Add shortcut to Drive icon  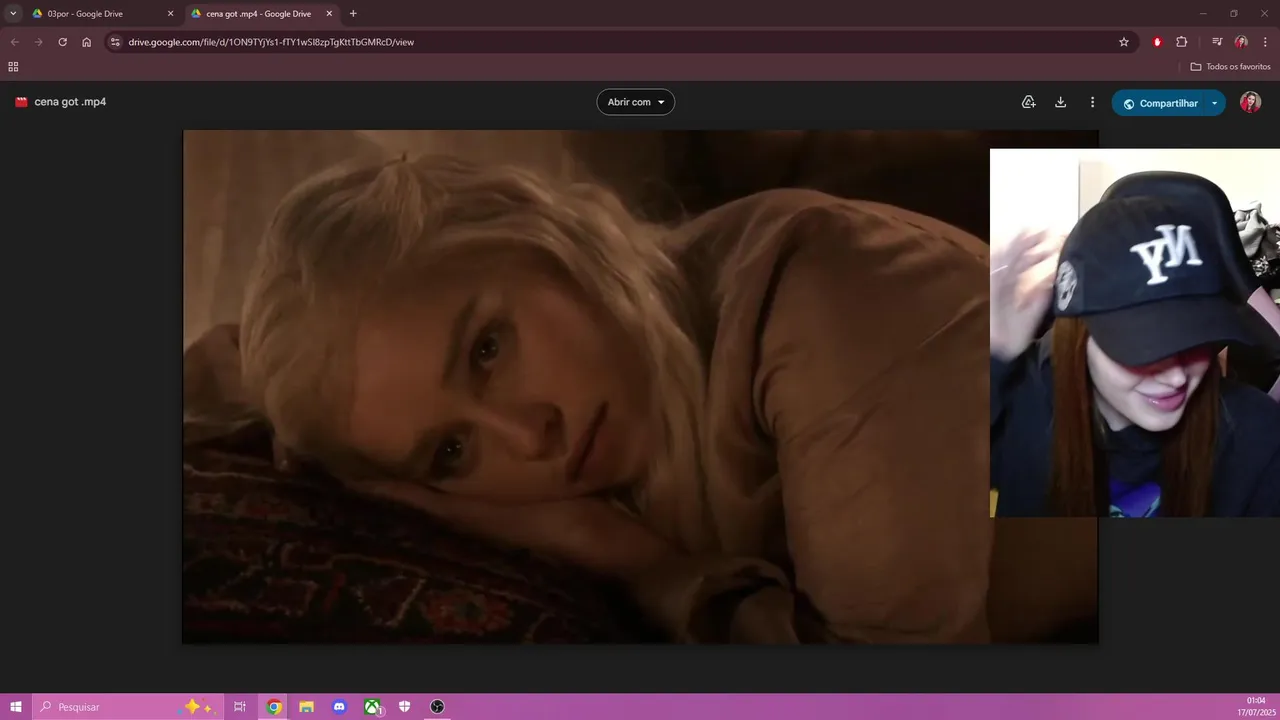pyautogui.click(x=1028, y=102)
